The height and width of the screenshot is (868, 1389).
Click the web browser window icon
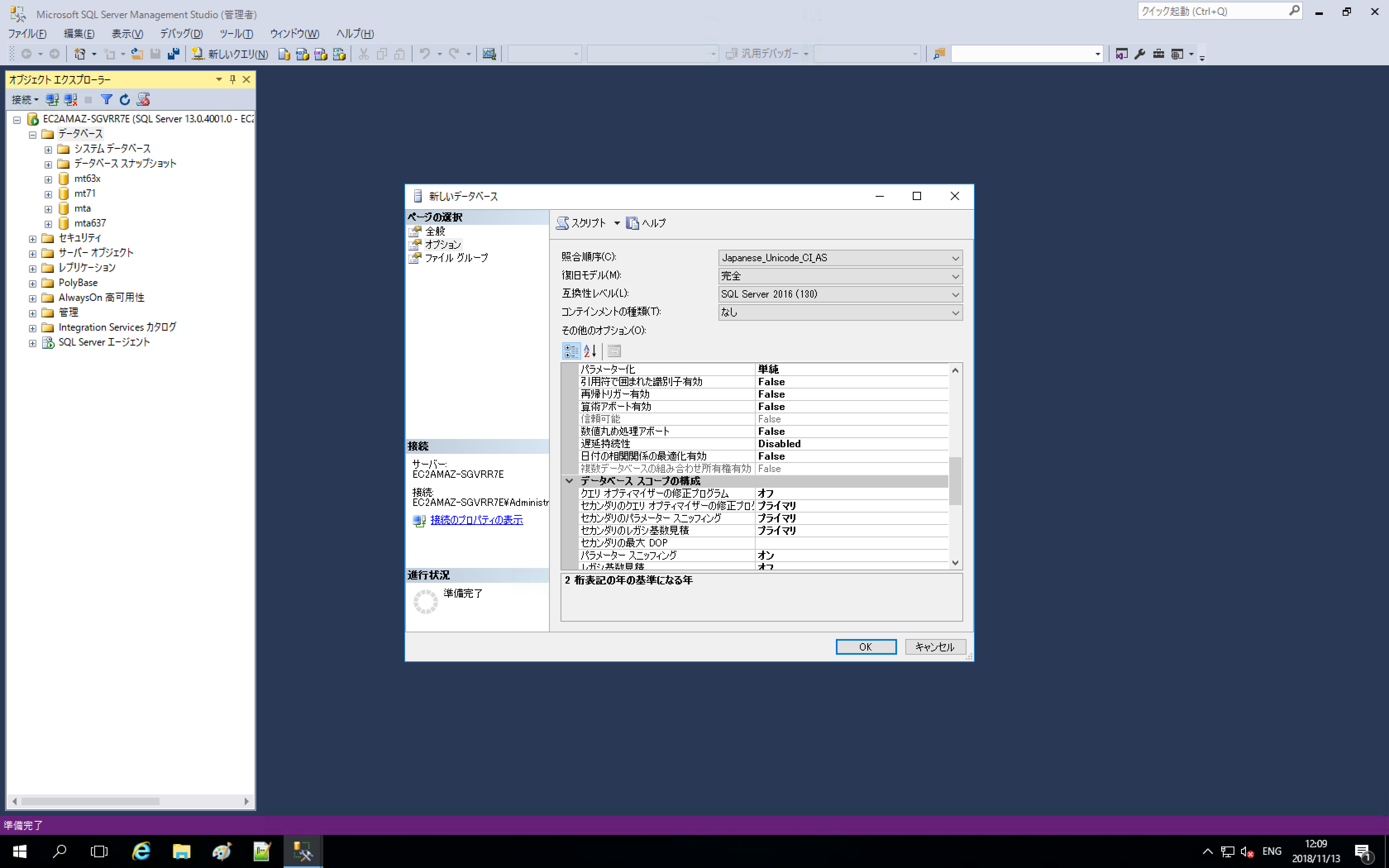coord(1177,54)
